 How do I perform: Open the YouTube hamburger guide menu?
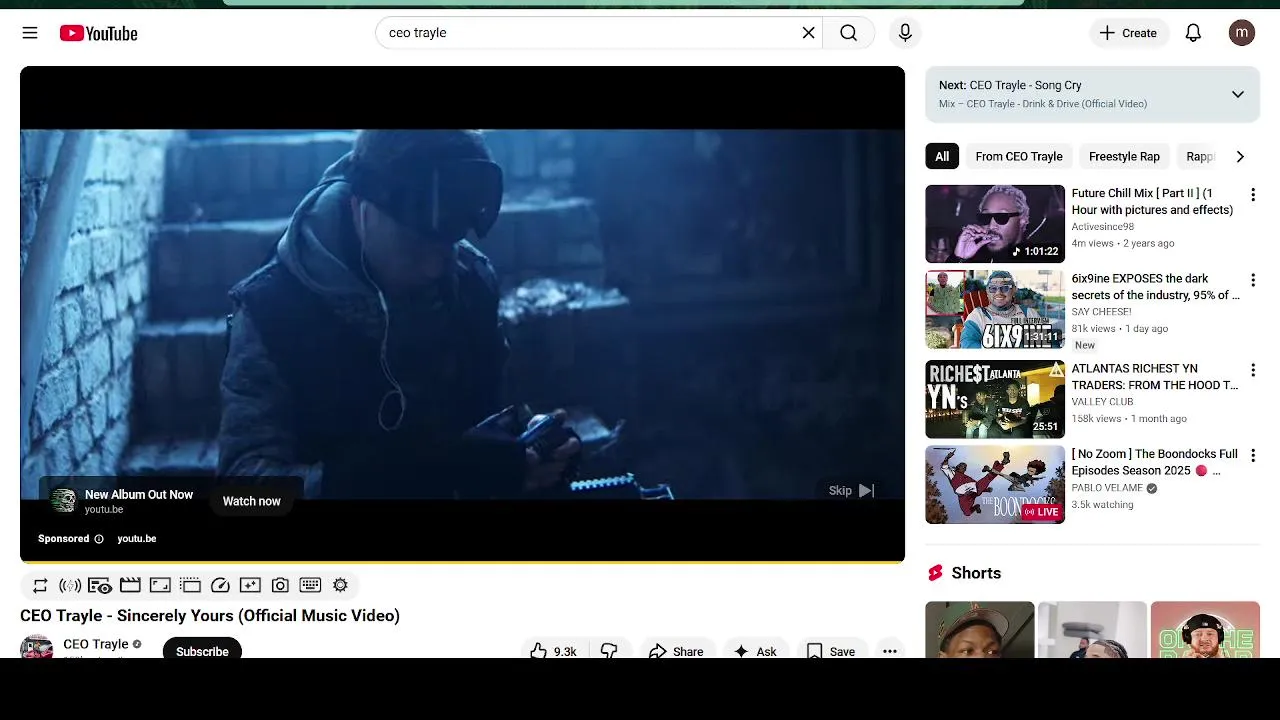30,33
